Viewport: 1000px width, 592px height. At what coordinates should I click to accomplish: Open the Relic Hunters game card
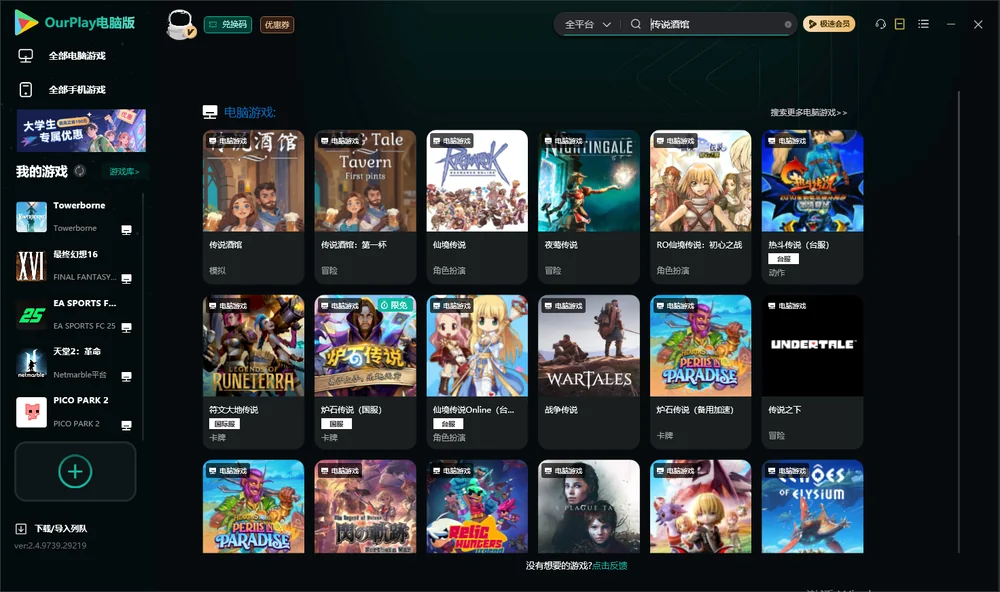click(x=477, y=507)
